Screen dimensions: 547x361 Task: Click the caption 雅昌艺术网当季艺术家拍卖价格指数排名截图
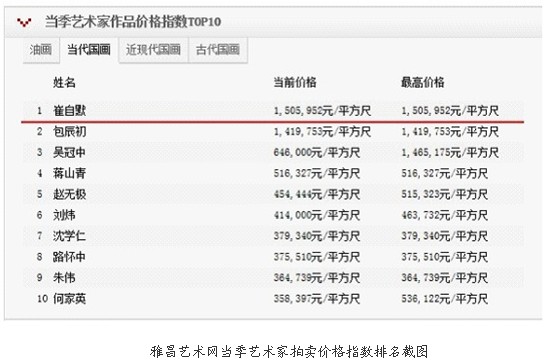point(289,351)
